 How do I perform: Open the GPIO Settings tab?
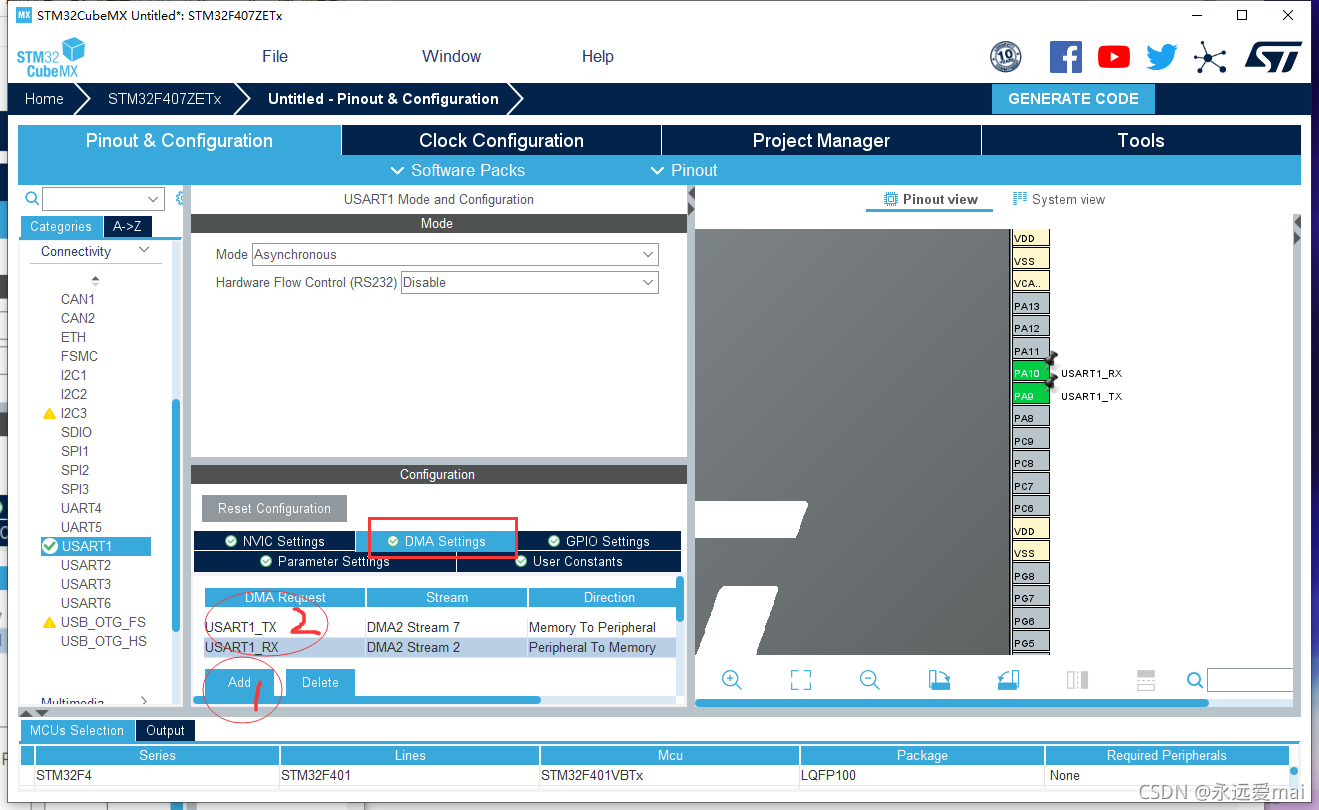pyautogui.click(x=599, y=541)
